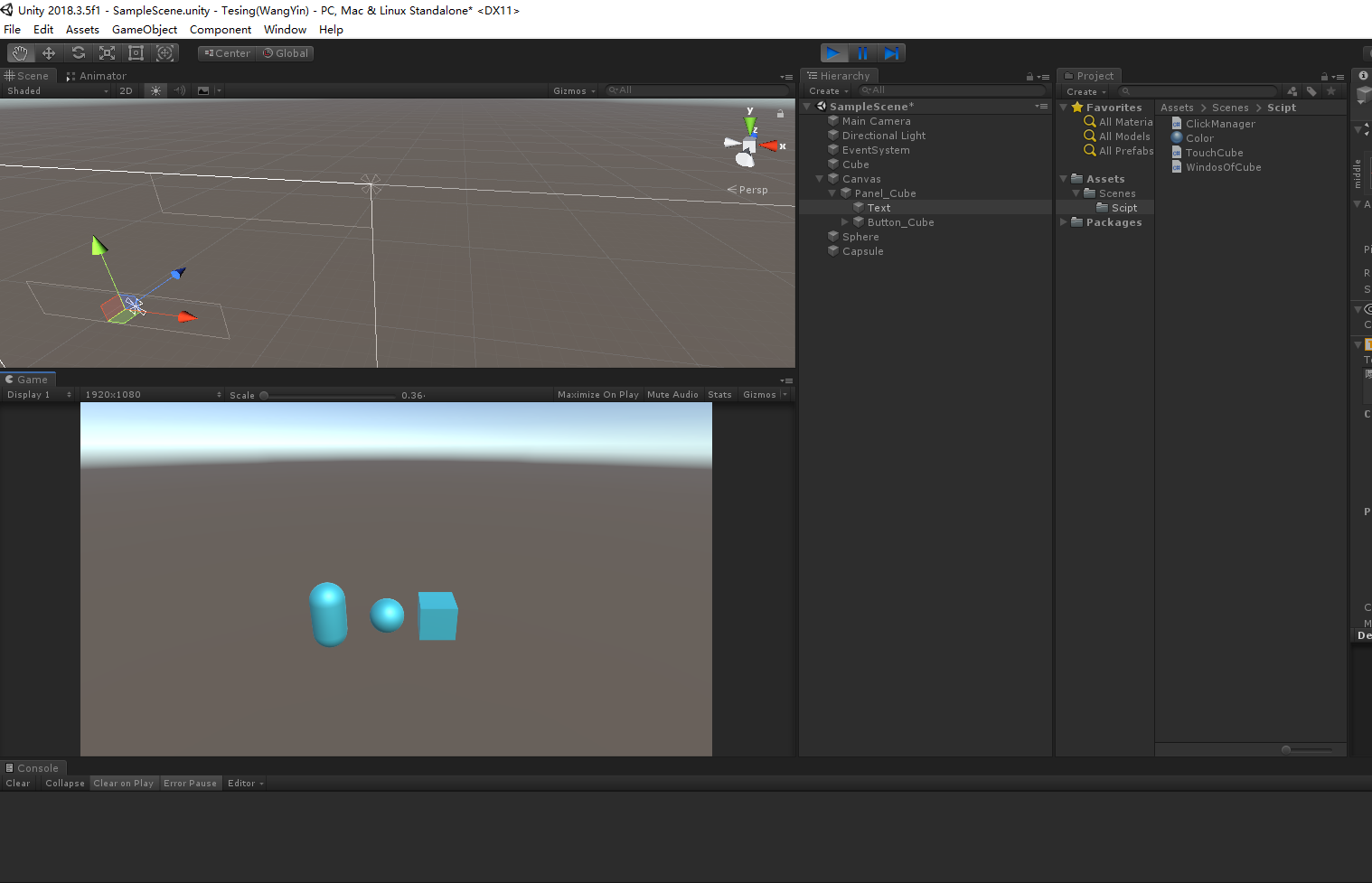Image resolution: width=1372 pixels, height=883 pixels.
Task: Toggle Maximize On Play
Action: 597,394
